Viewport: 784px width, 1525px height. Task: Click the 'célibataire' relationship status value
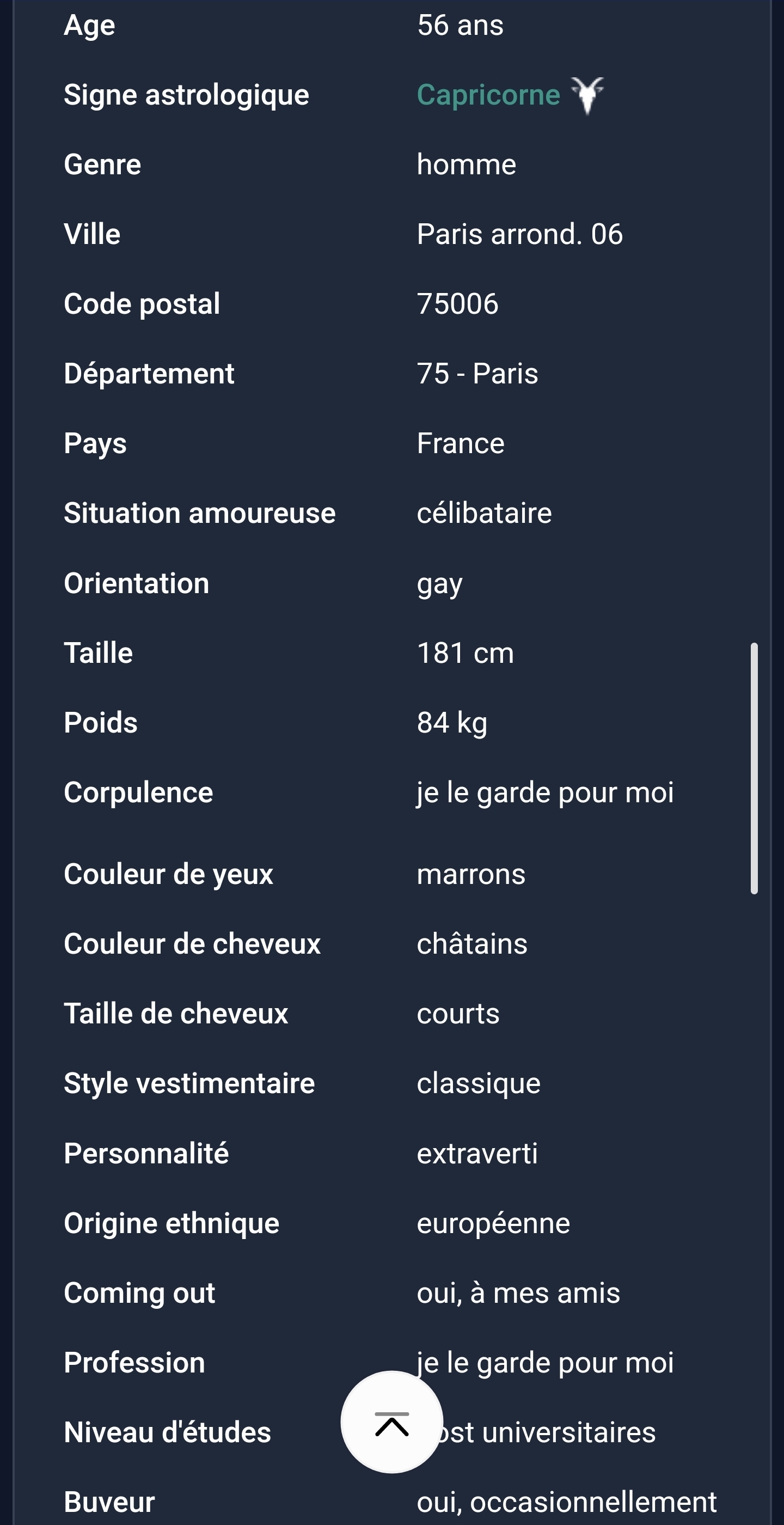point(483,513)
